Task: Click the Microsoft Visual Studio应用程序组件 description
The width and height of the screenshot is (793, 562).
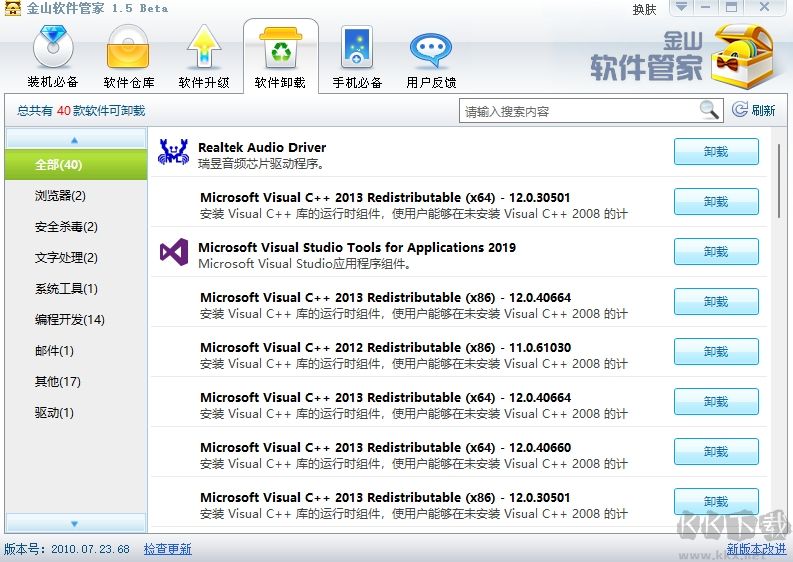Action: point(304,264)
